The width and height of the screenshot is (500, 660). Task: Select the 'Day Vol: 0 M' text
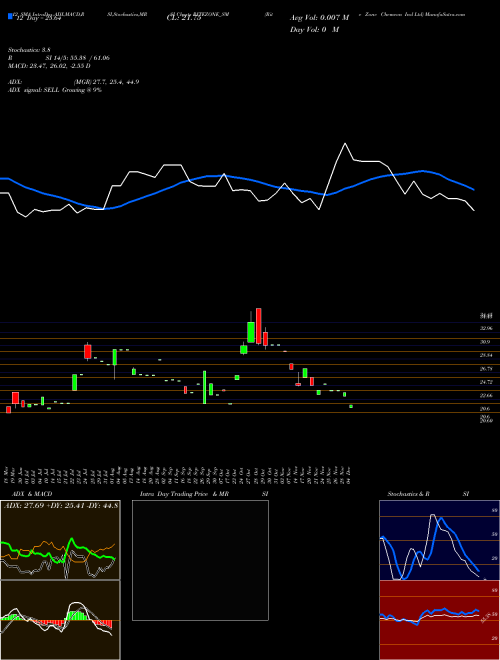tap(314, 30)
